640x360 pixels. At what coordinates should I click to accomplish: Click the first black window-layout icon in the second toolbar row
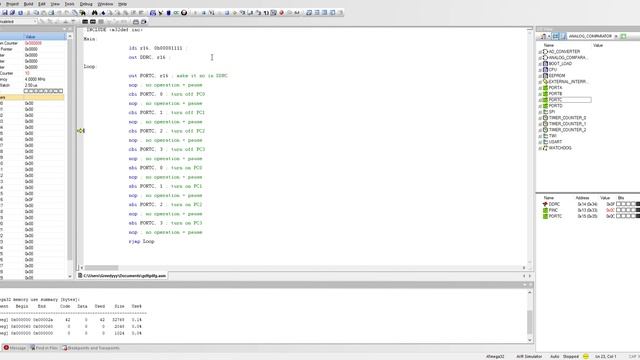pos(84,22)
